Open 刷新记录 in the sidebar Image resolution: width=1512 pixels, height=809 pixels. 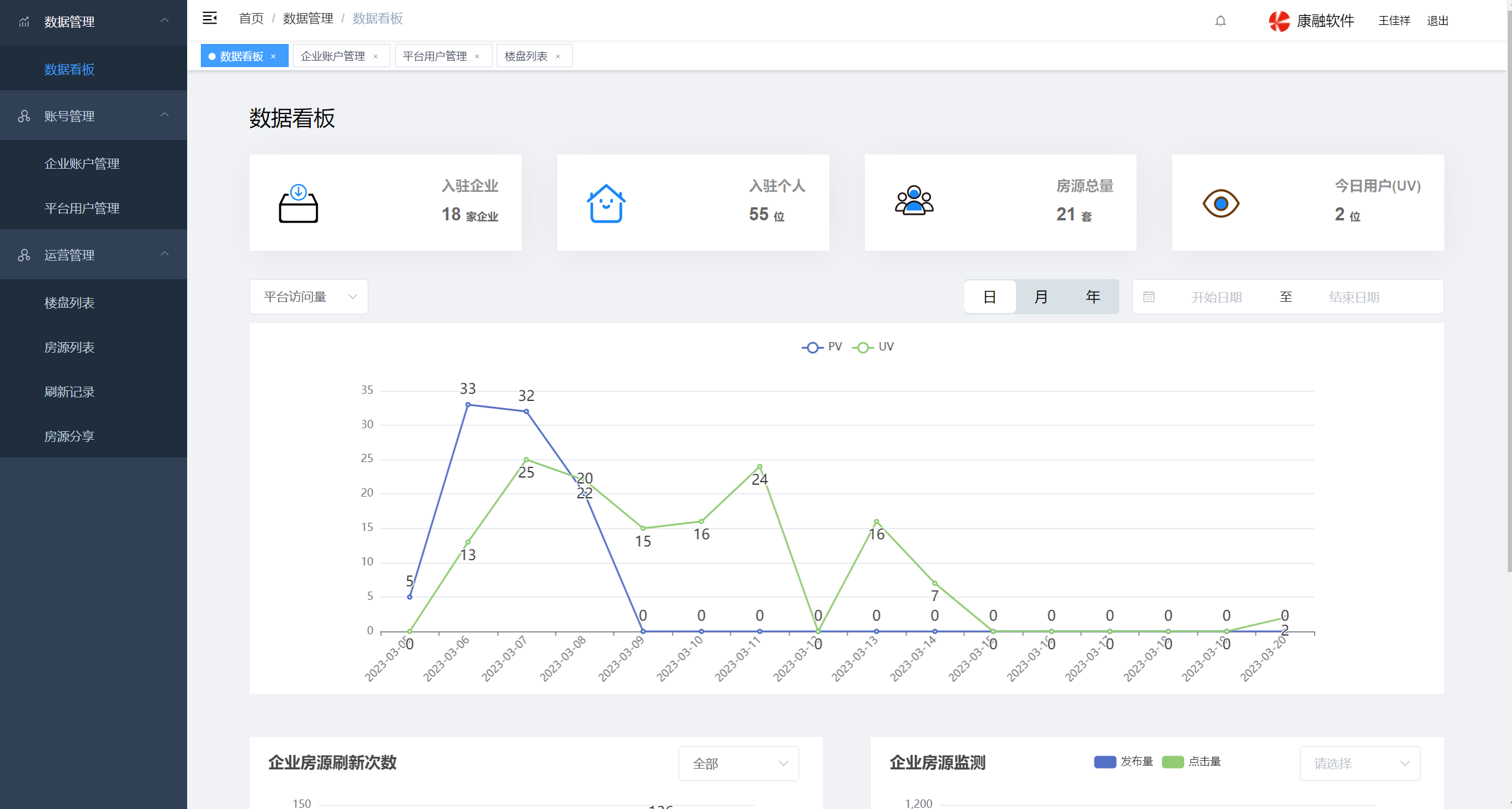tap(93, 391)
